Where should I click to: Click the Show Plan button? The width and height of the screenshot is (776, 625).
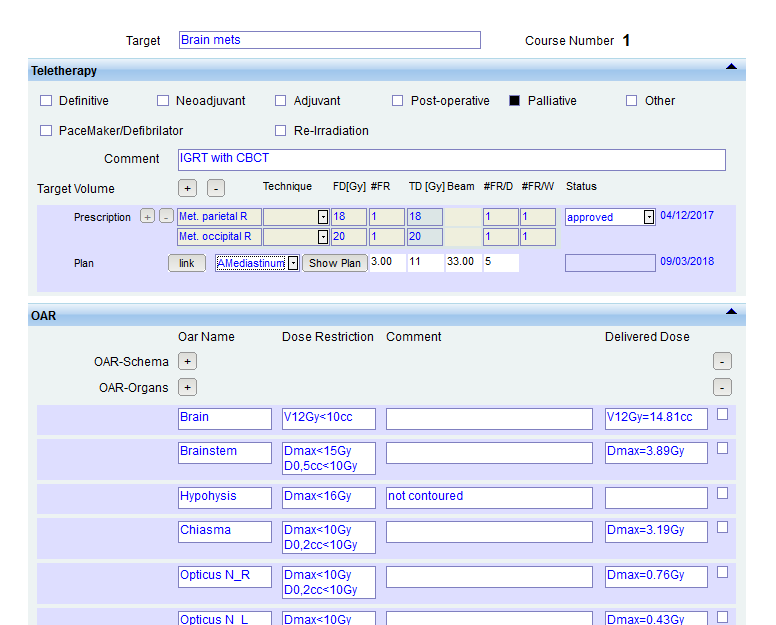(335, 263)
